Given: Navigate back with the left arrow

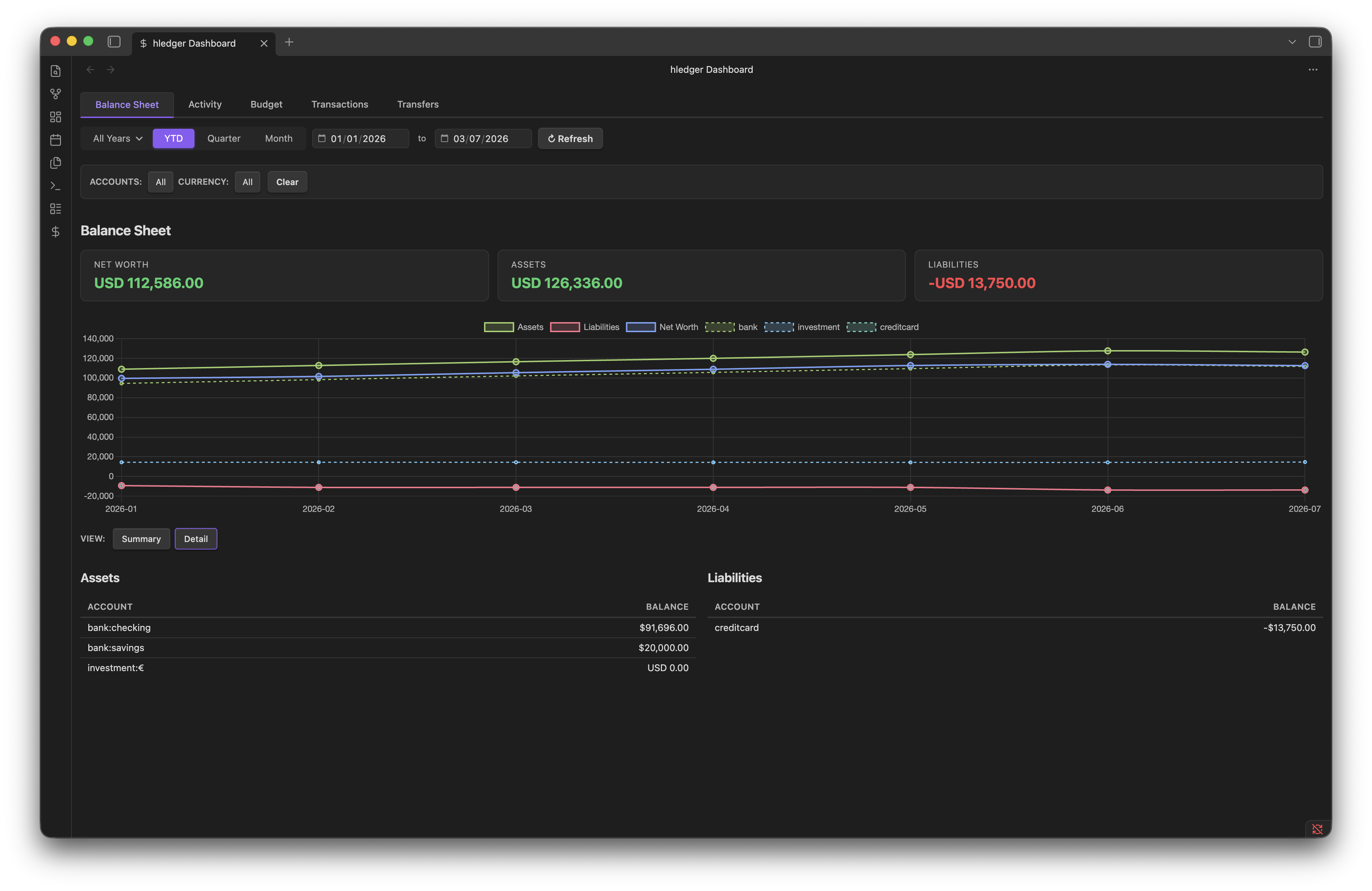Looking at the screenshot, I should click(x=90, y=70).
